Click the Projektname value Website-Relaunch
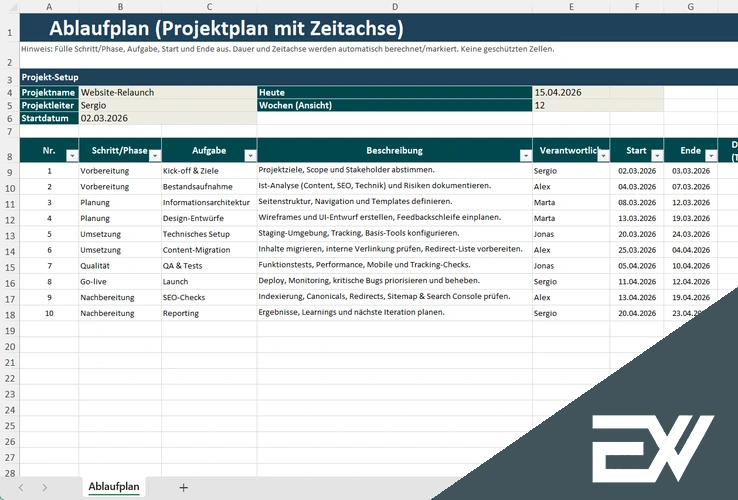The width and height of the screenshot is (738, 500). click(x=168, y=92)
